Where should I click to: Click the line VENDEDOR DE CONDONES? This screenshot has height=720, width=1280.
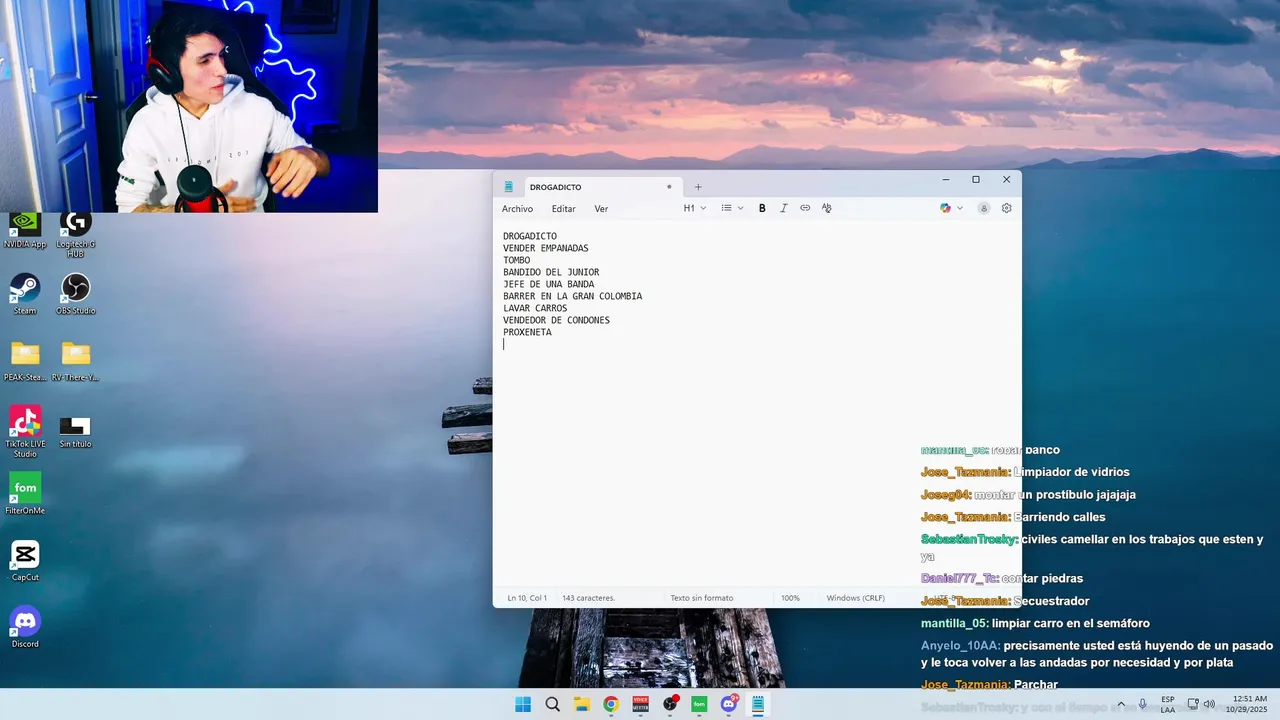coord(556,320)
